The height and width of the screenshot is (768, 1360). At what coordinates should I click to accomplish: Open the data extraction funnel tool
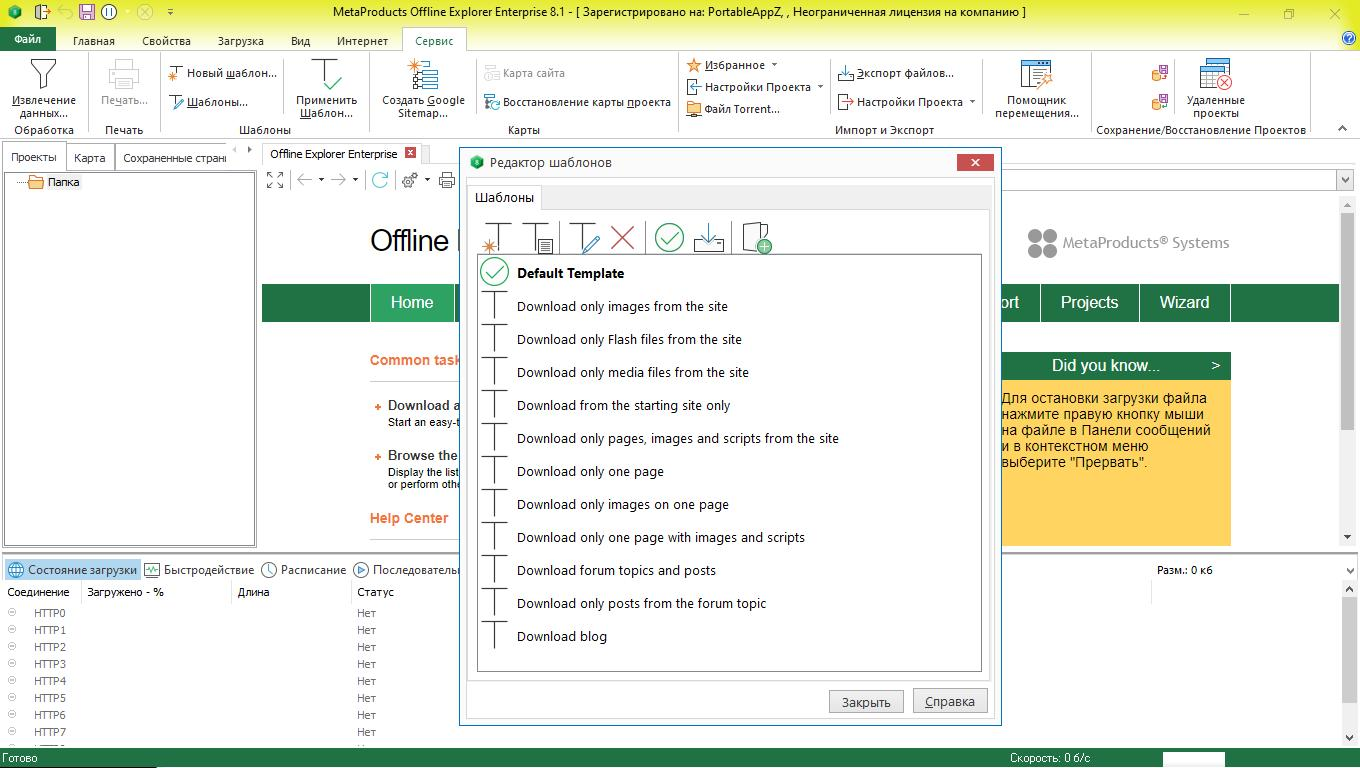point(44,88)
